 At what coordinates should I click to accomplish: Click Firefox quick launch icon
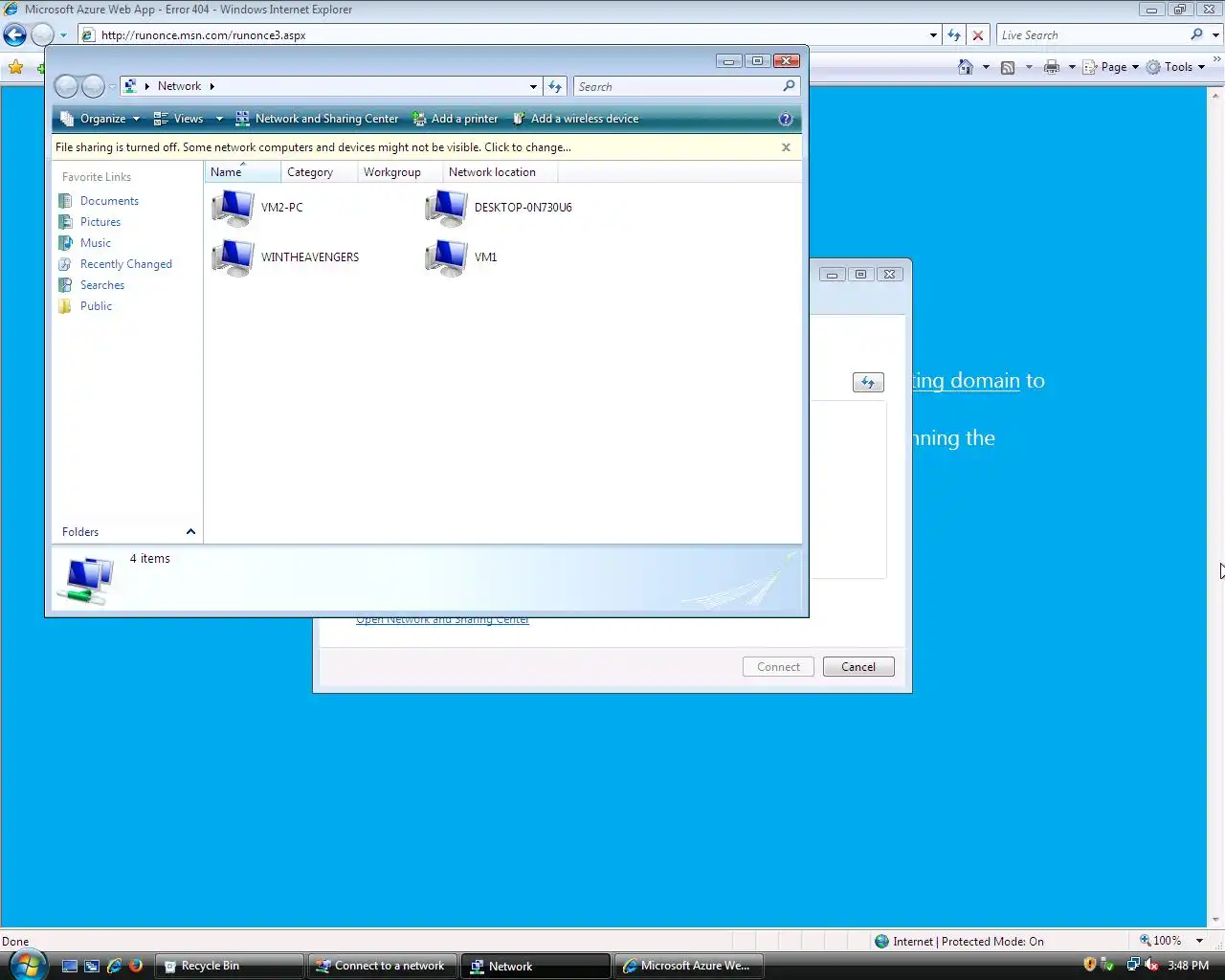[x=136, y=966]
